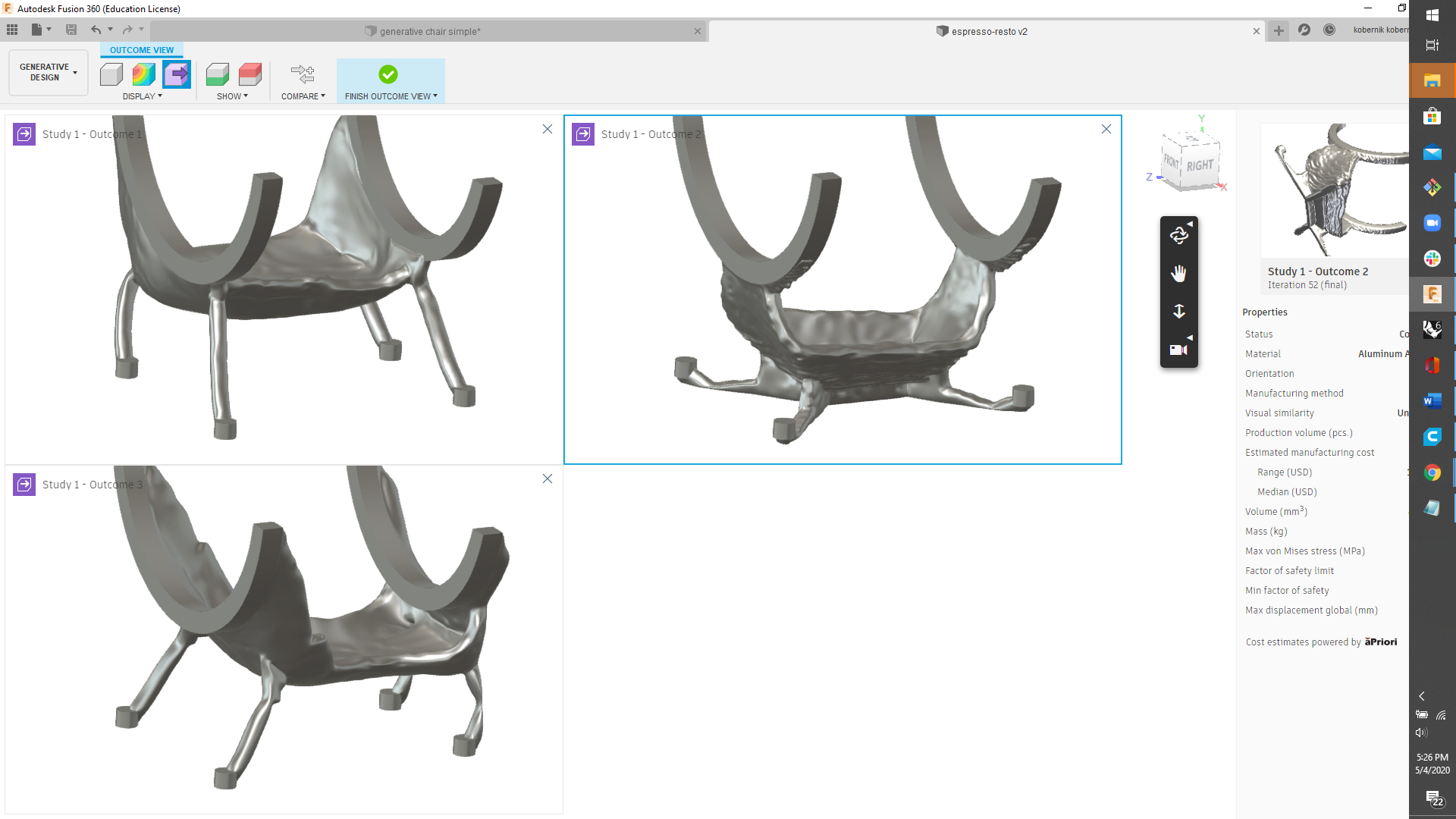Click the Compare outcomes icon

click(x=303, y=74)
